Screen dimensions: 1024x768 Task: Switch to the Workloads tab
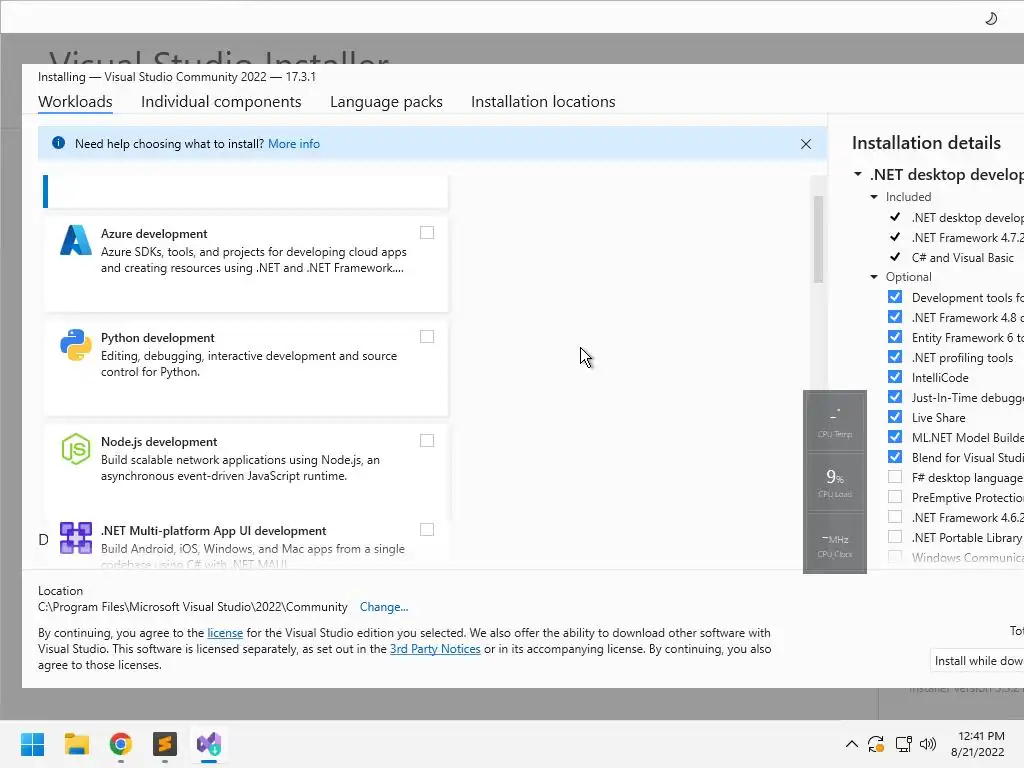click(75, 102)
